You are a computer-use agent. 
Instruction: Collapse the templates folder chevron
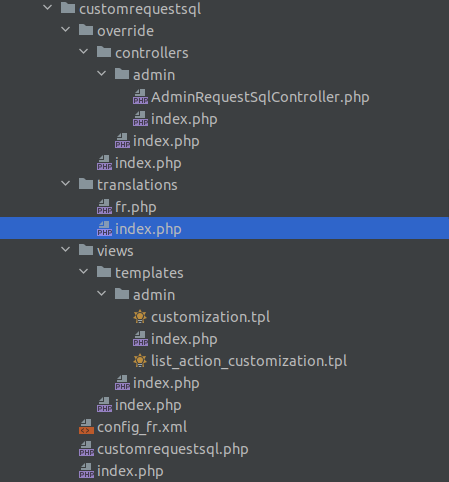84,271
